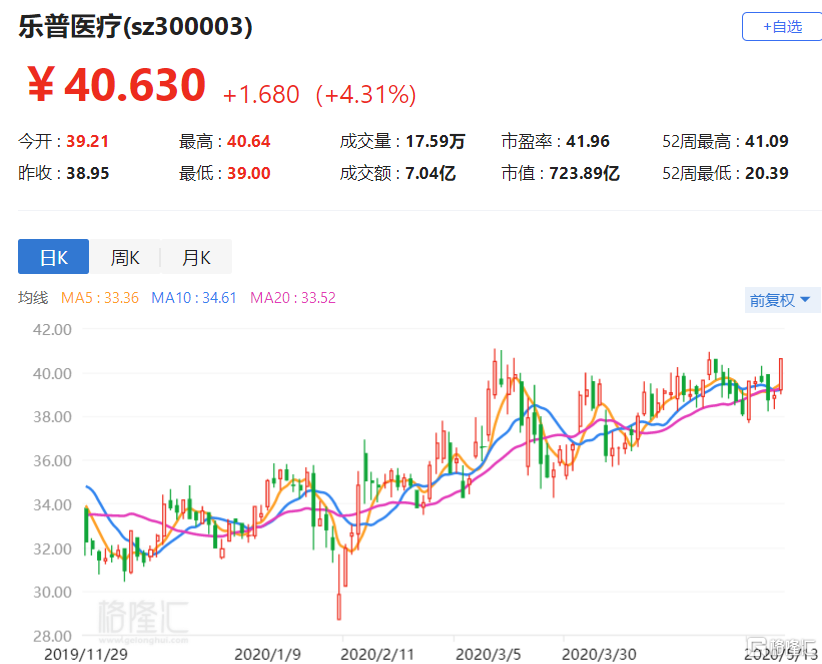Click the current price ¥40.630
The width and height of the screenshot is (822, 664).
pos(116,84)
